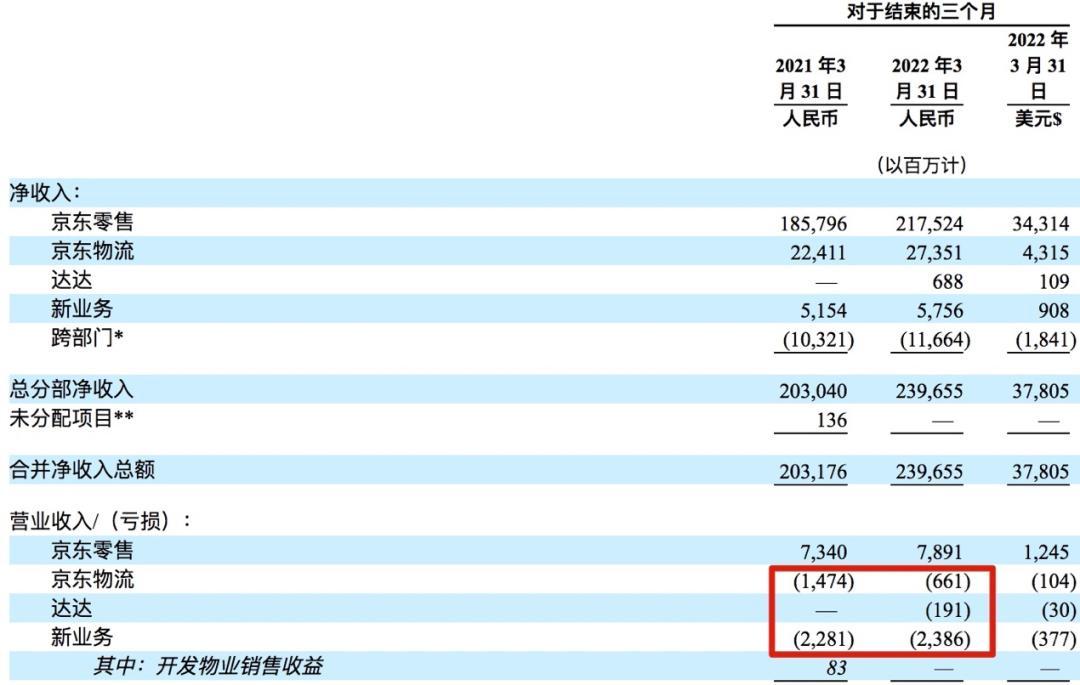This screenshot has width=1080, height=685.
Task: Select the value 136
Action: click(831, 420)
